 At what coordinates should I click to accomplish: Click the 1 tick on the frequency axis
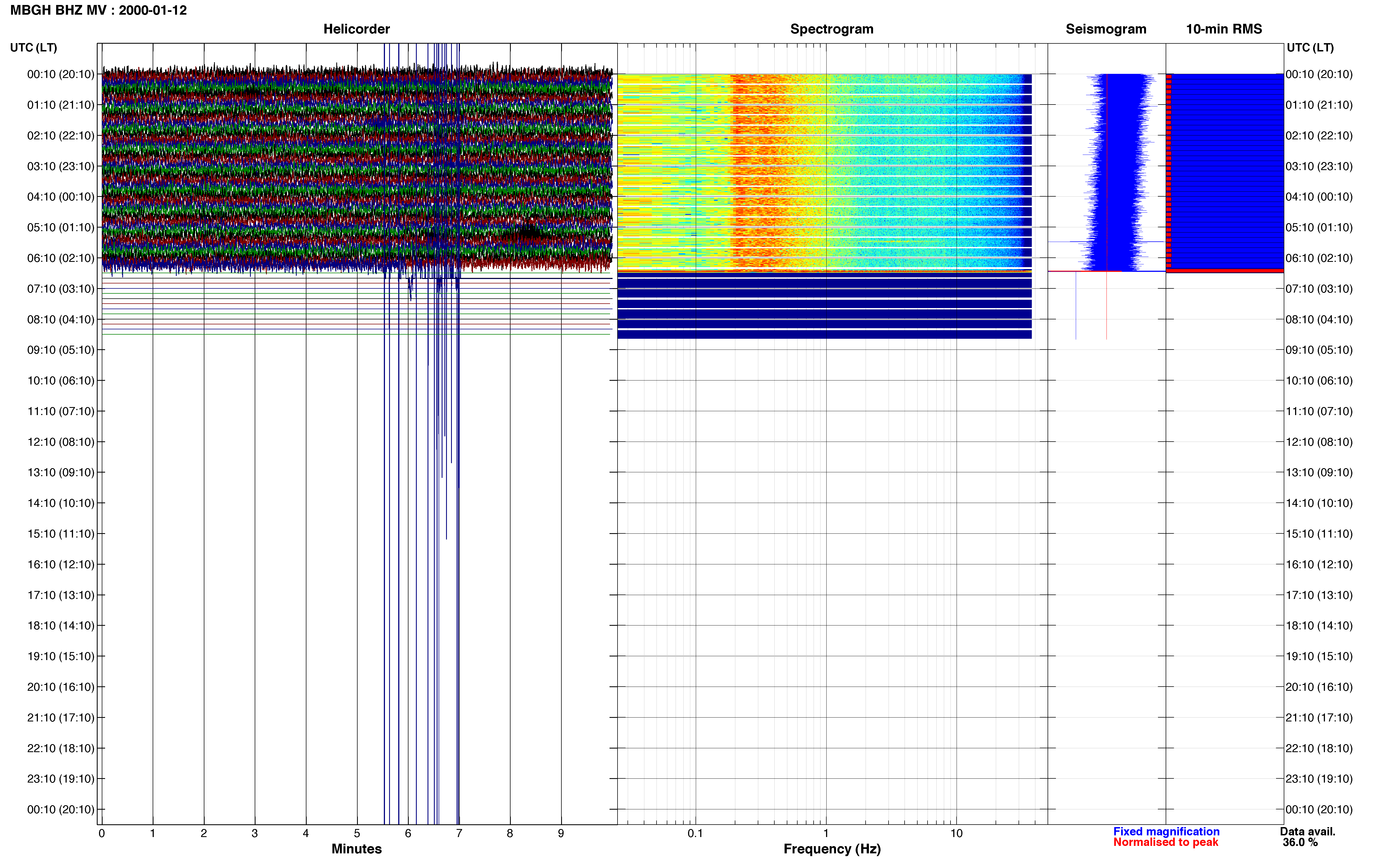(826, 833)
